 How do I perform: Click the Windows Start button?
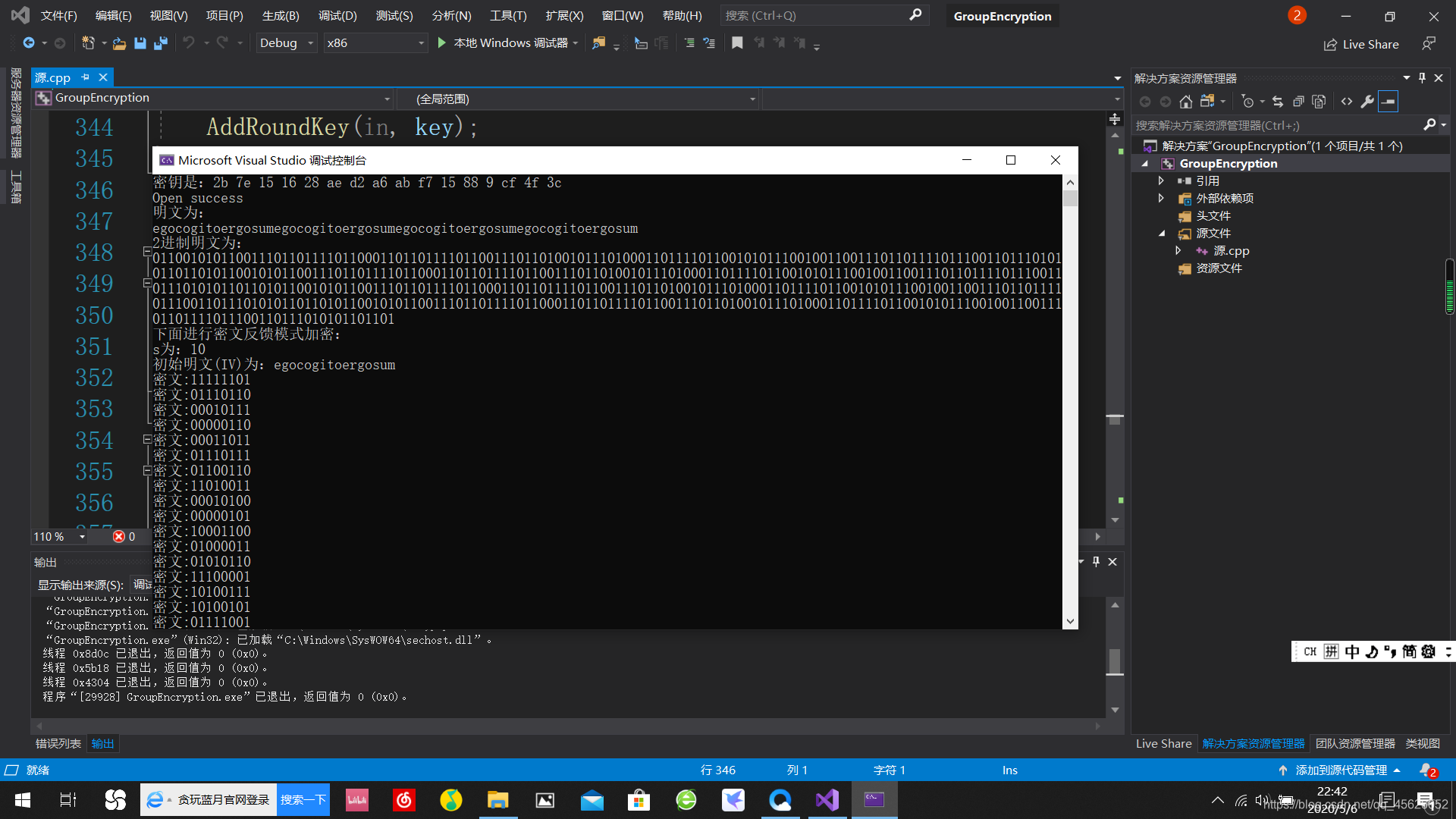coord(23,800)
